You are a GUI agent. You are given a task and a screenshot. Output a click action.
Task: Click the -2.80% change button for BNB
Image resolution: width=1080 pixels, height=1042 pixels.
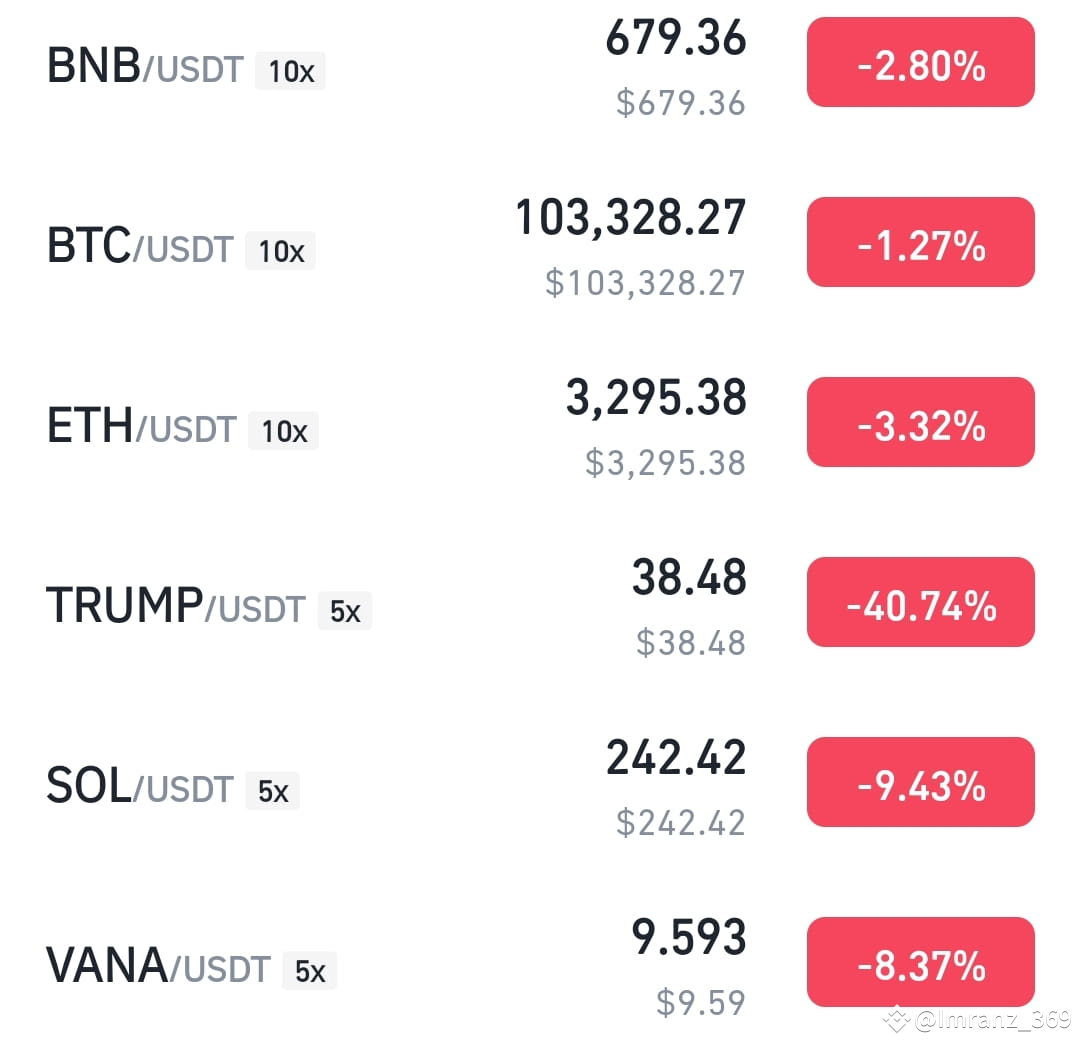[919, 62]
